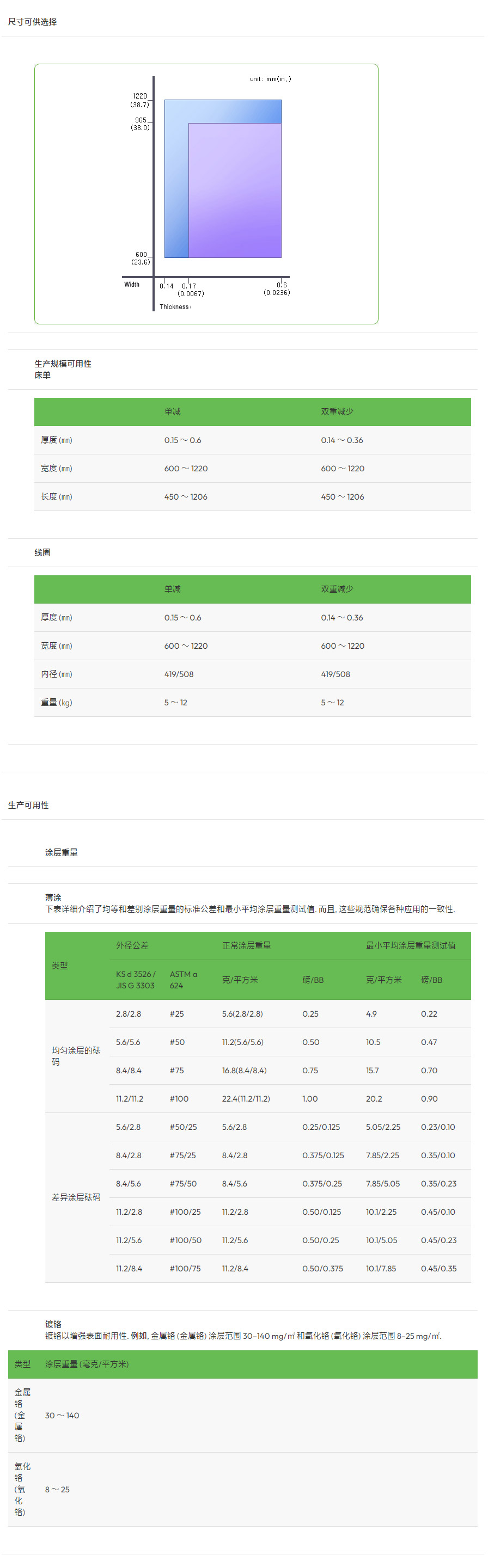This screenshot has width=488, height=1568.
Task: Click the Thickness axis label in the chart
Action: pos(174,307)
